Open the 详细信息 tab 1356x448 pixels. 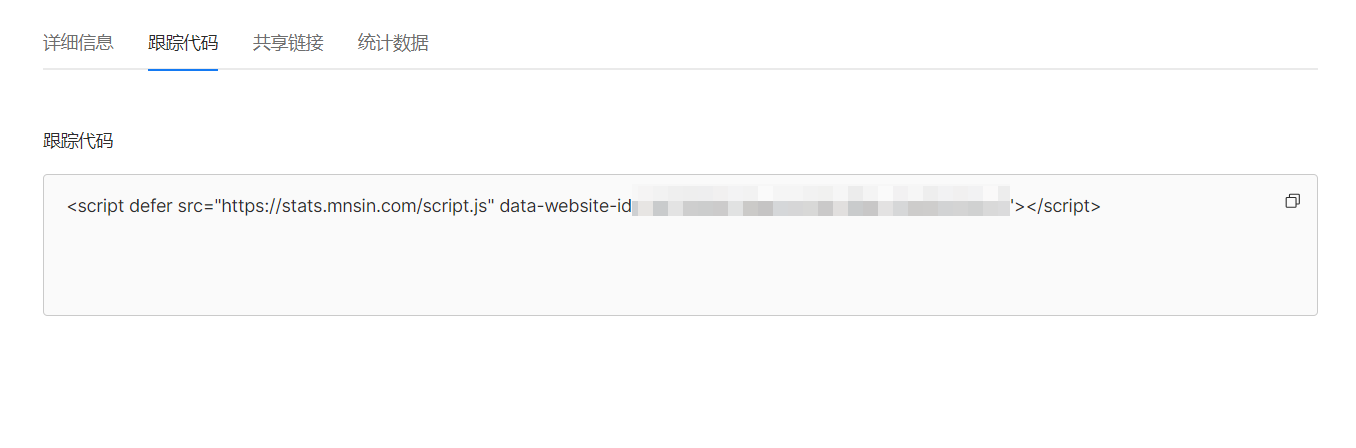coord(78,43)
